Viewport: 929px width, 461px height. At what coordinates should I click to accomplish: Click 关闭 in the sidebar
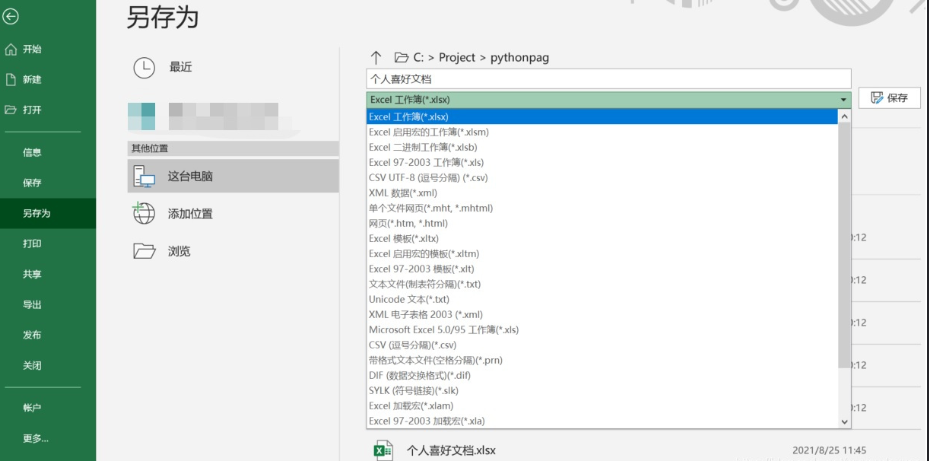pos(32,366)
